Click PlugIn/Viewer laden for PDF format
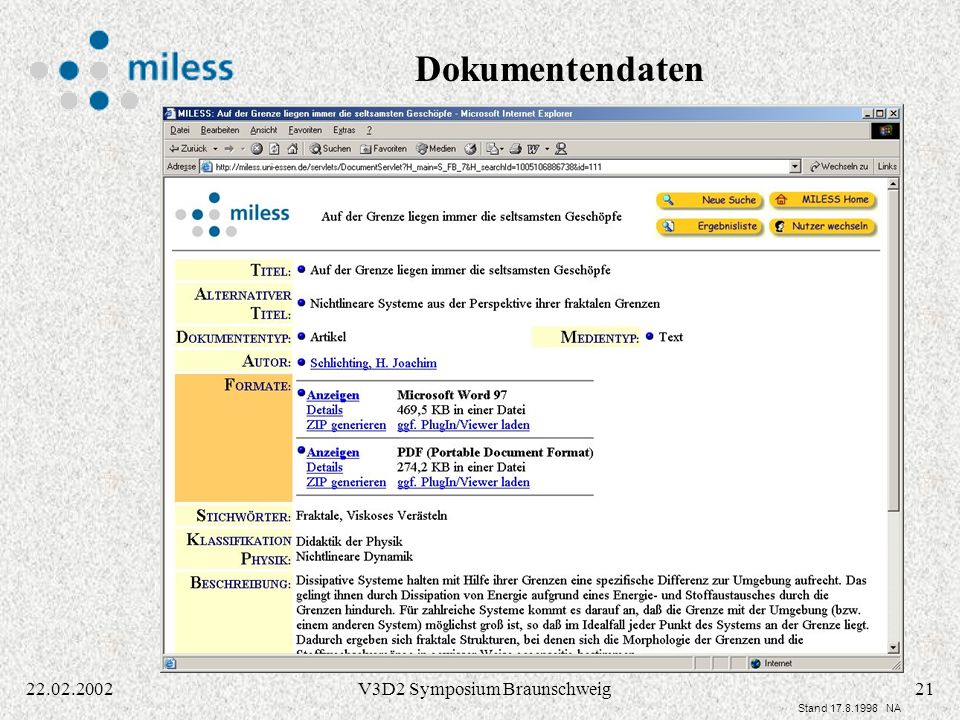 click(x=463, y=482)
